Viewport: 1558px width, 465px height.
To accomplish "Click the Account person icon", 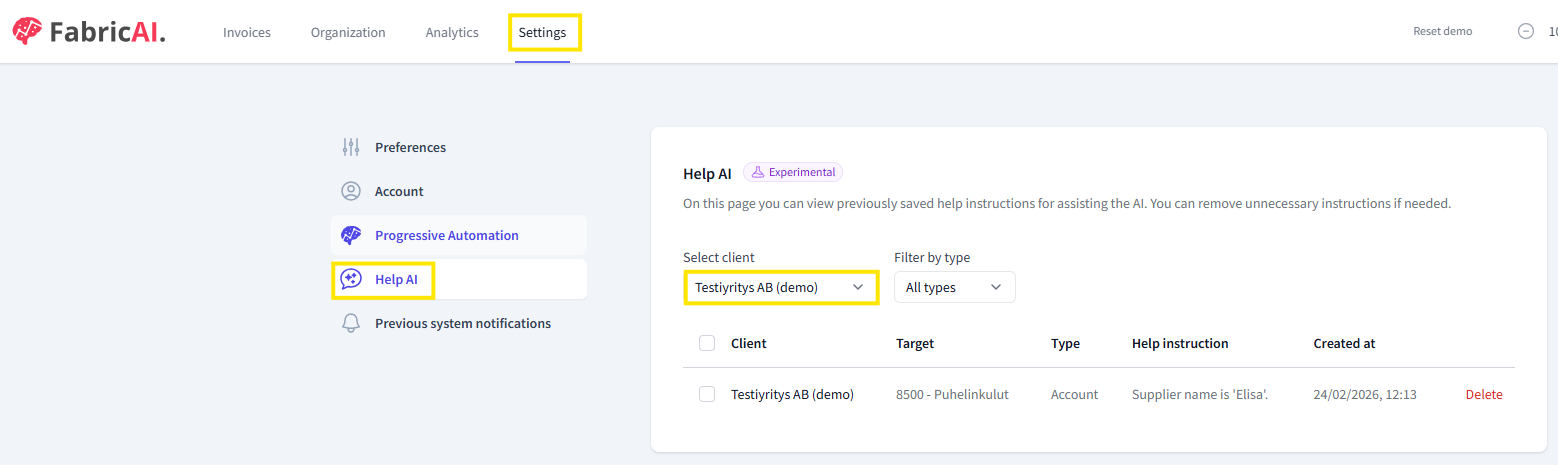I will pyautogui.click(x=350, y=191).
